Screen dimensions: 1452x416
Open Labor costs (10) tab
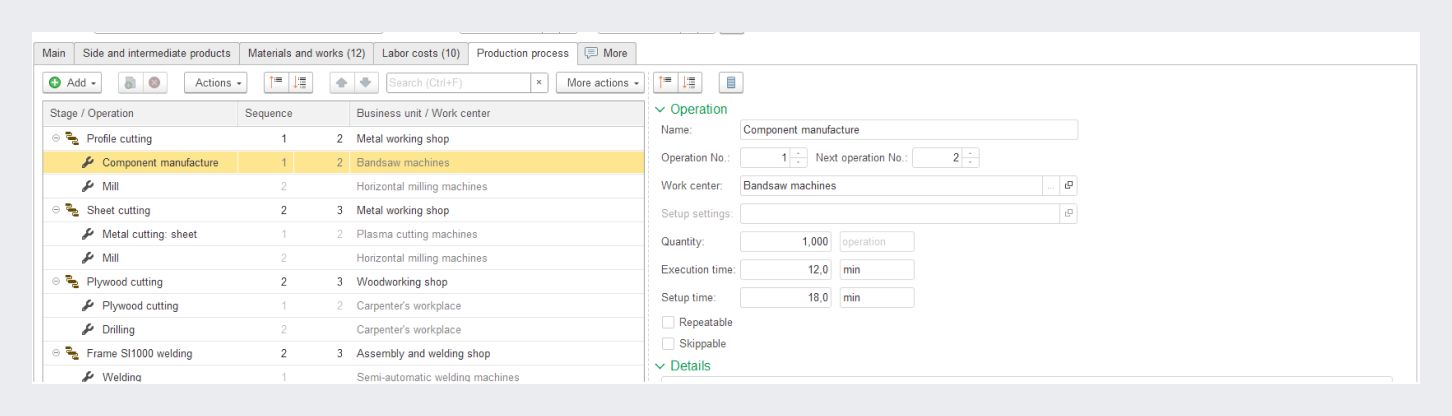[421, 53]
